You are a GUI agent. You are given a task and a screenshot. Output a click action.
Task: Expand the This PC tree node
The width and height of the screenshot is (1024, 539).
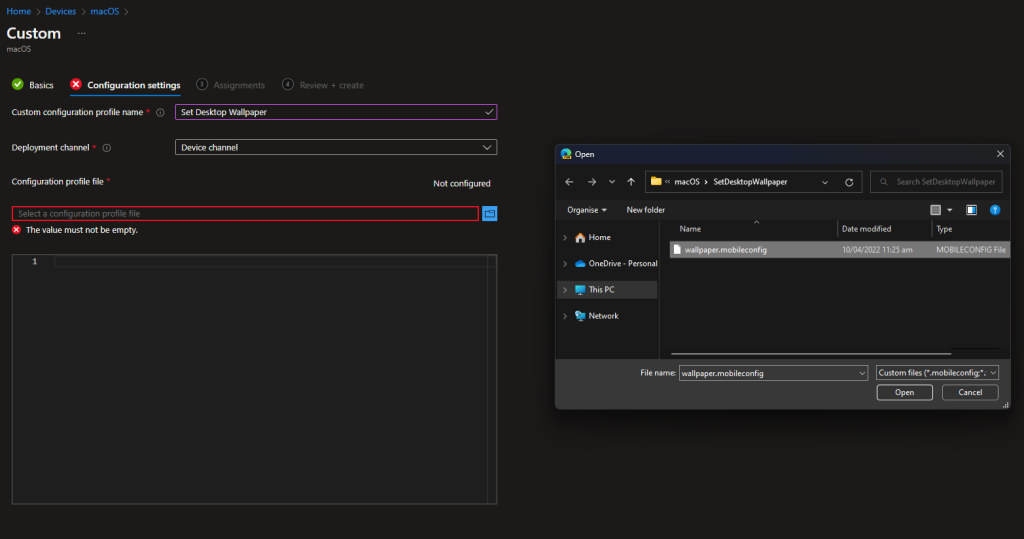[565, 290]
